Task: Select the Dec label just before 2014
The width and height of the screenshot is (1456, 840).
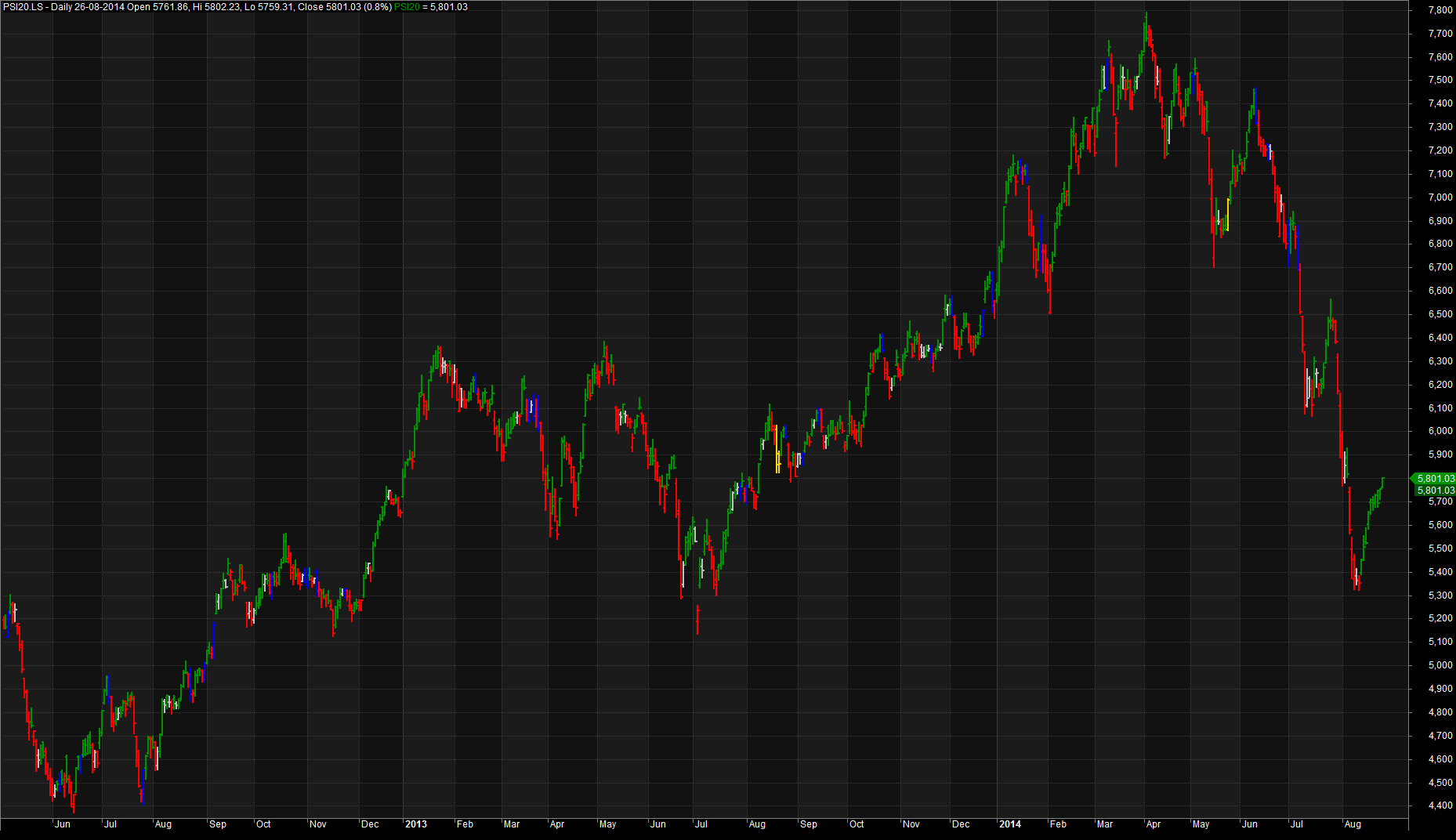Action: [x=960, y=824]
